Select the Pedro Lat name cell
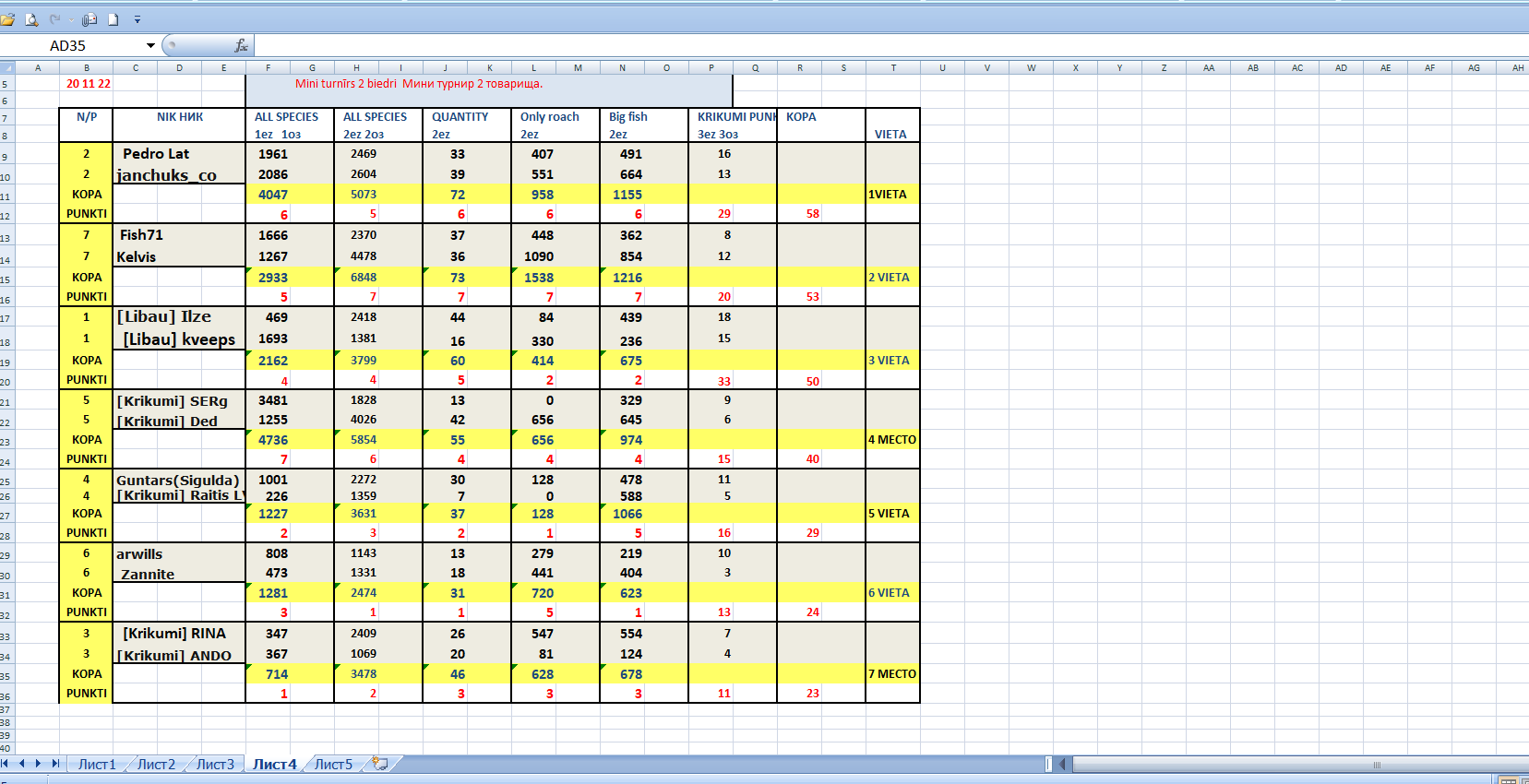 point(179,154)
